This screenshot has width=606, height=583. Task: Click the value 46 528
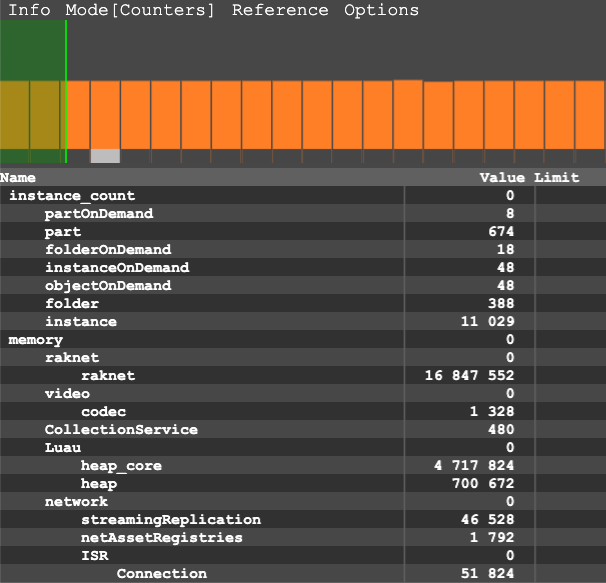(488, 519)
